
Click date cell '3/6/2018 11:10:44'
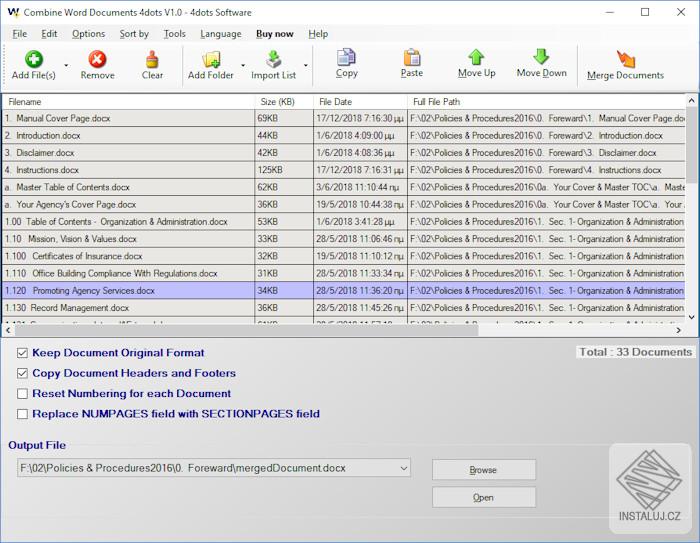[x=360, y=187]
